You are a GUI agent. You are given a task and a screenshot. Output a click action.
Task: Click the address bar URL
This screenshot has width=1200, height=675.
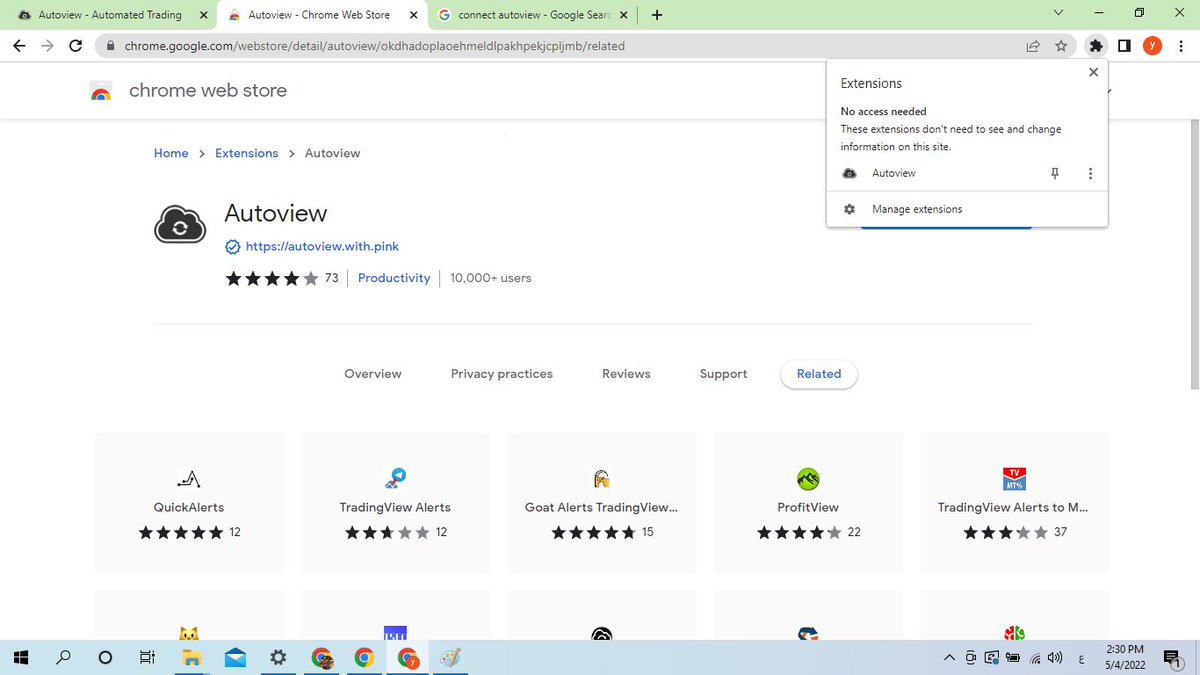click(x=375, y=46)
